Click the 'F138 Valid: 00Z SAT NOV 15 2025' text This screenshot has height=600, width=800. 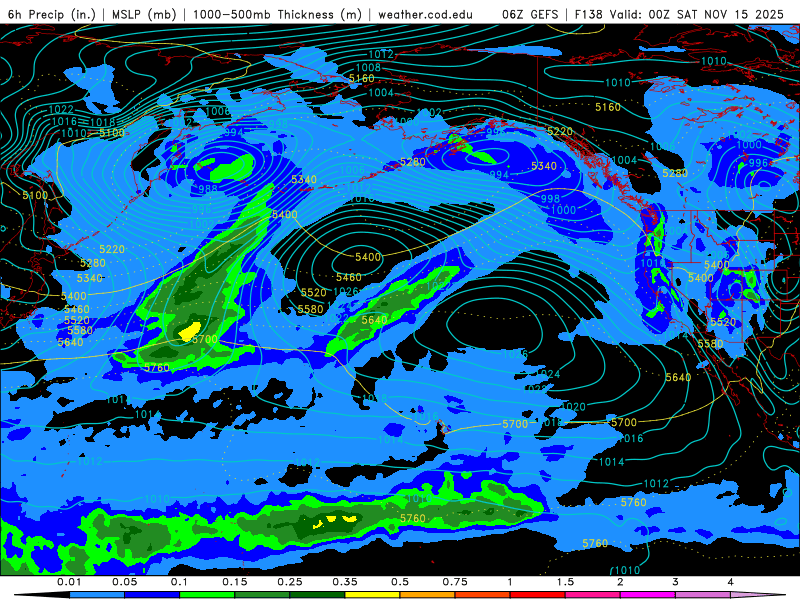(679, 14)
